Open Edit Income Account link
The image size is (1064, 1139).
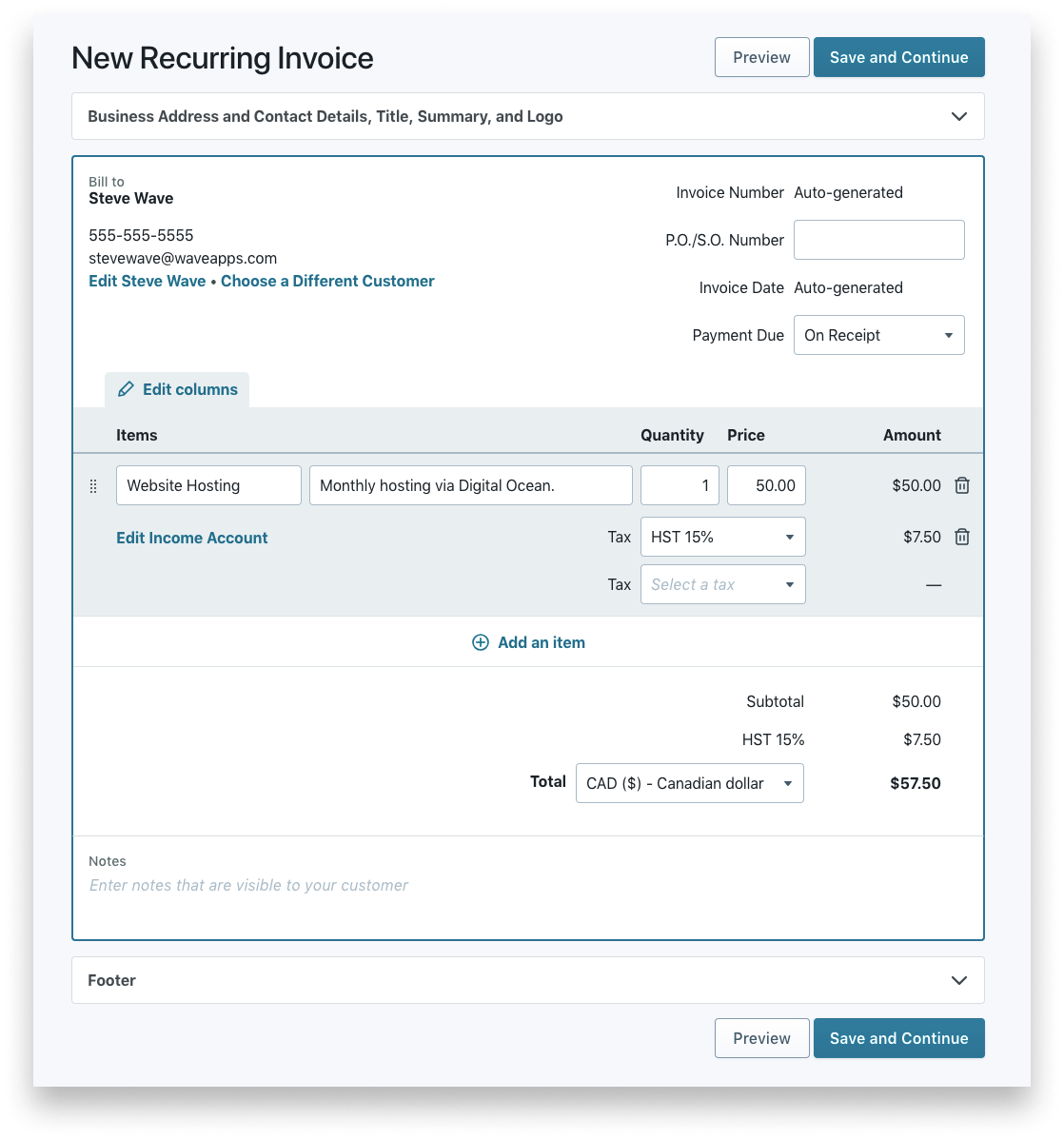(191, 538)
